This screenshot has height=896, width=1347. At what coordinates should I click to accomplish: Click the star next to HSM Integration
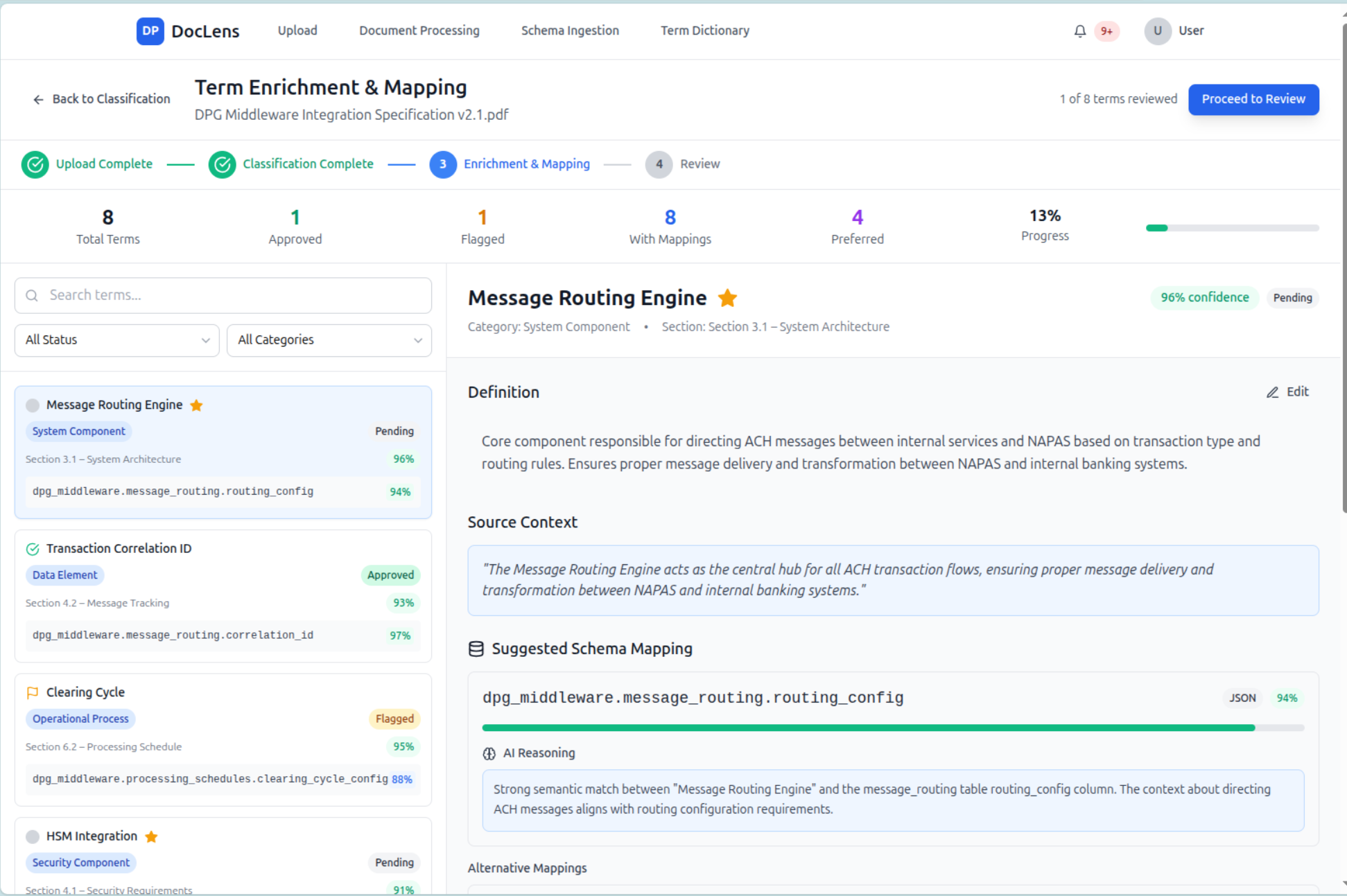pos(151,836)
